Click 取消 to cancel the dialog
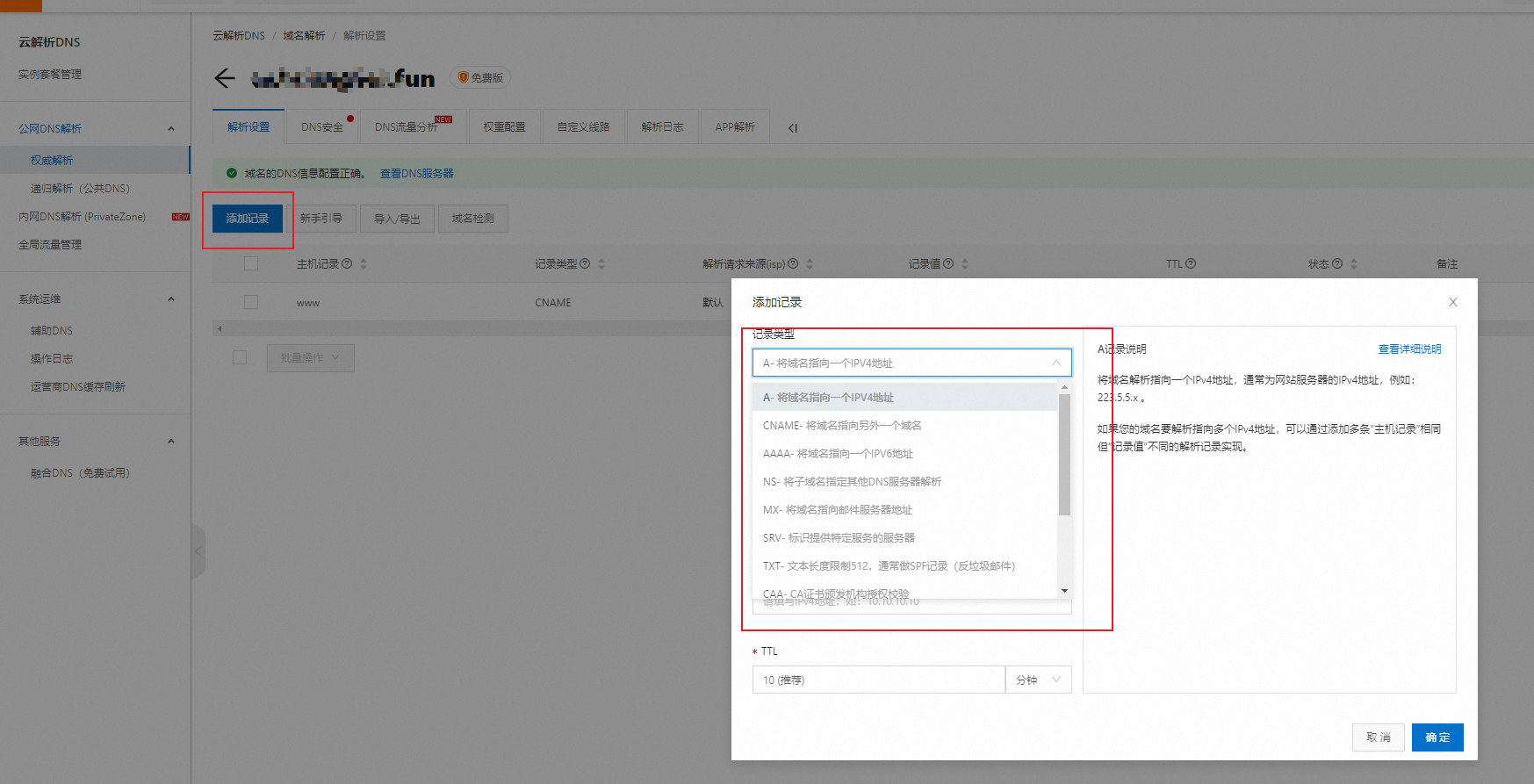1534x784 pixels. (x=1379, y=737)
